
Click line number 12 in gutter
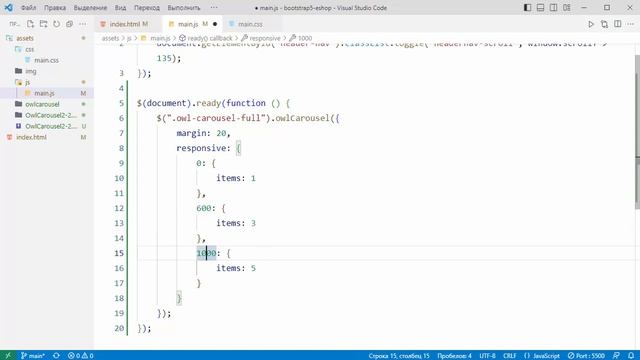(119, 208)
